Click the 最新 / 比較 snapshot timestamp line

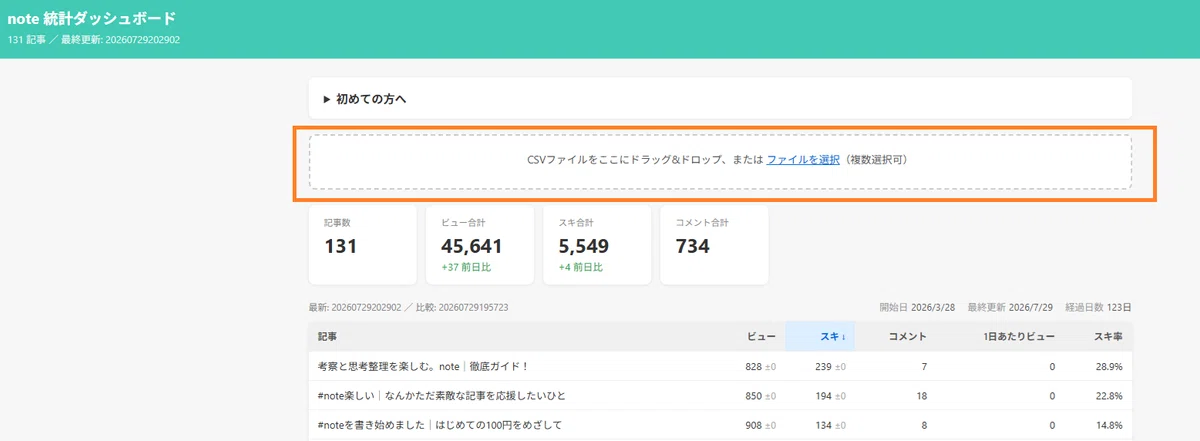click(x=409, y=307)
